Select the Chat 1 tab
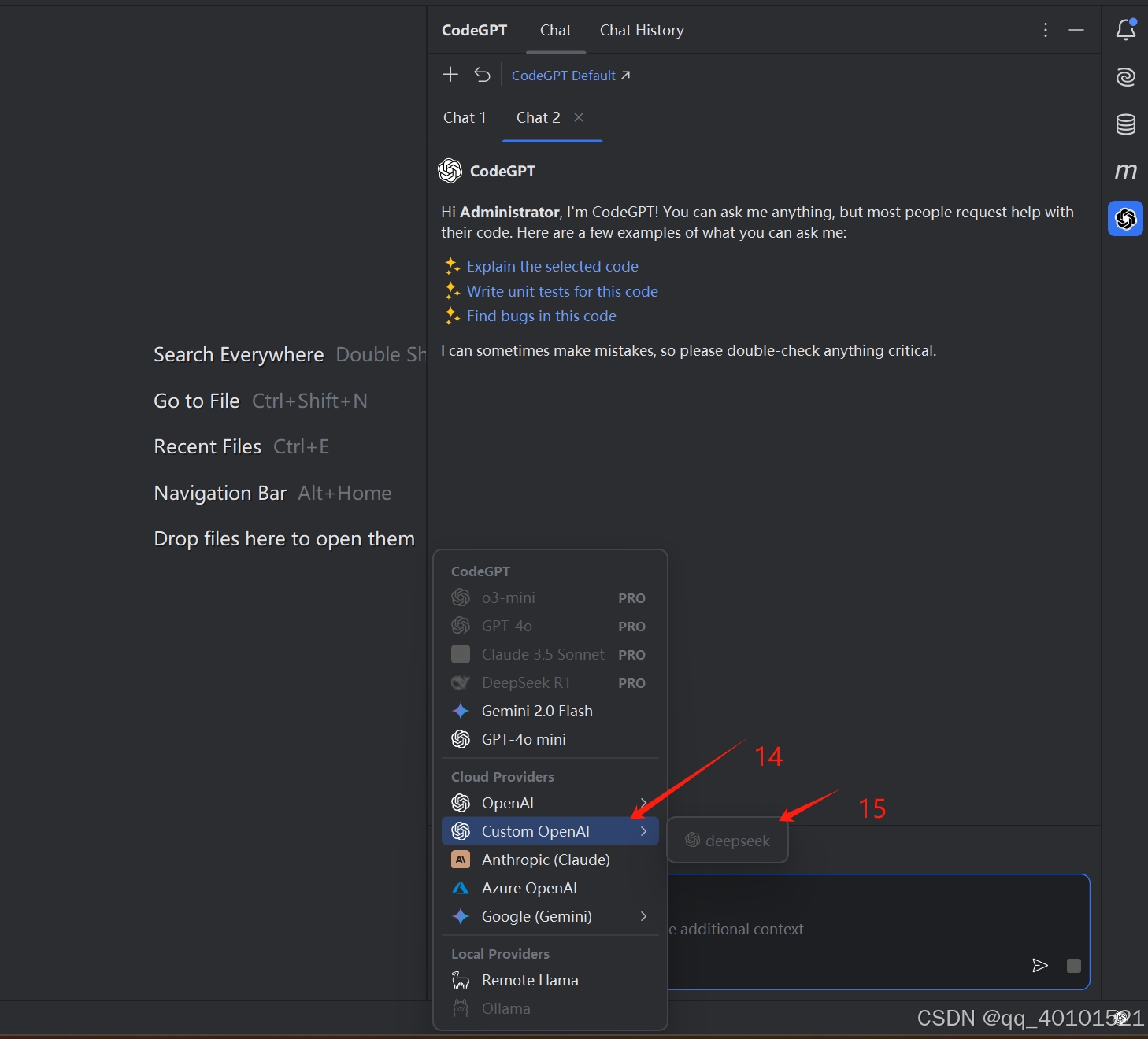 pos(465,117)
